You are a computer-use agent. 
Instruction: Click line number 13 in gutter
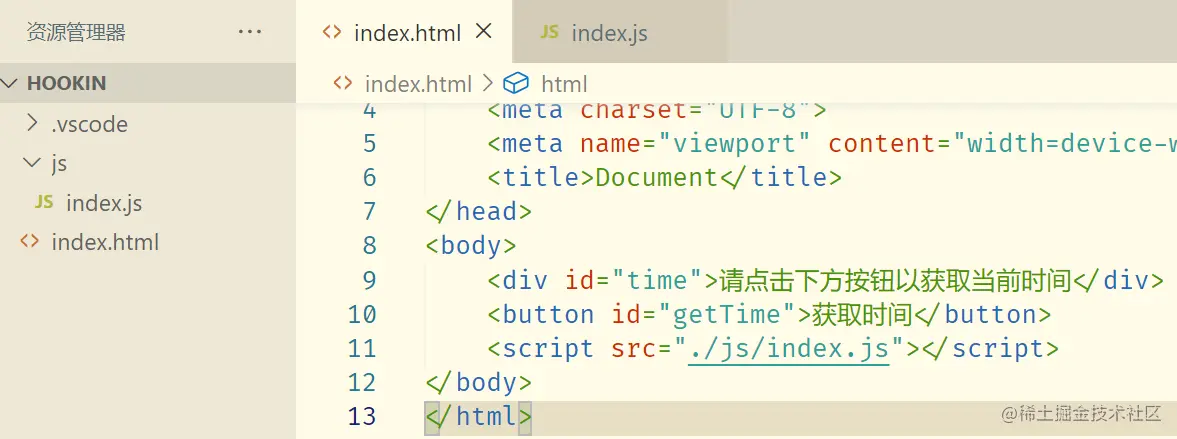pyautogui.click(x=362, y=416)
